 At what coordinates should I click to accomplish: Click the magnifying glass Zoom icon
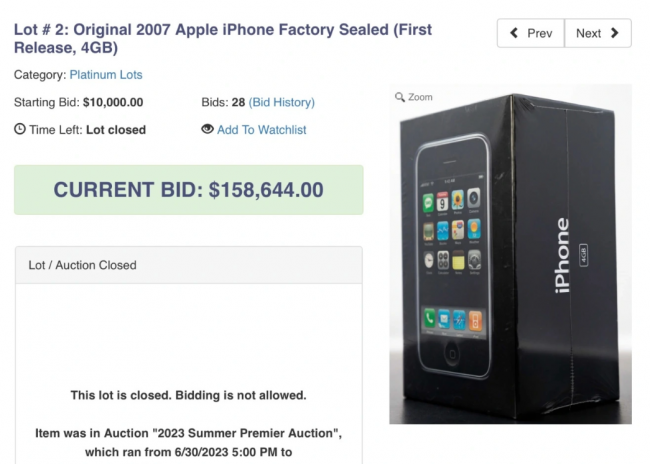(400, 97)
